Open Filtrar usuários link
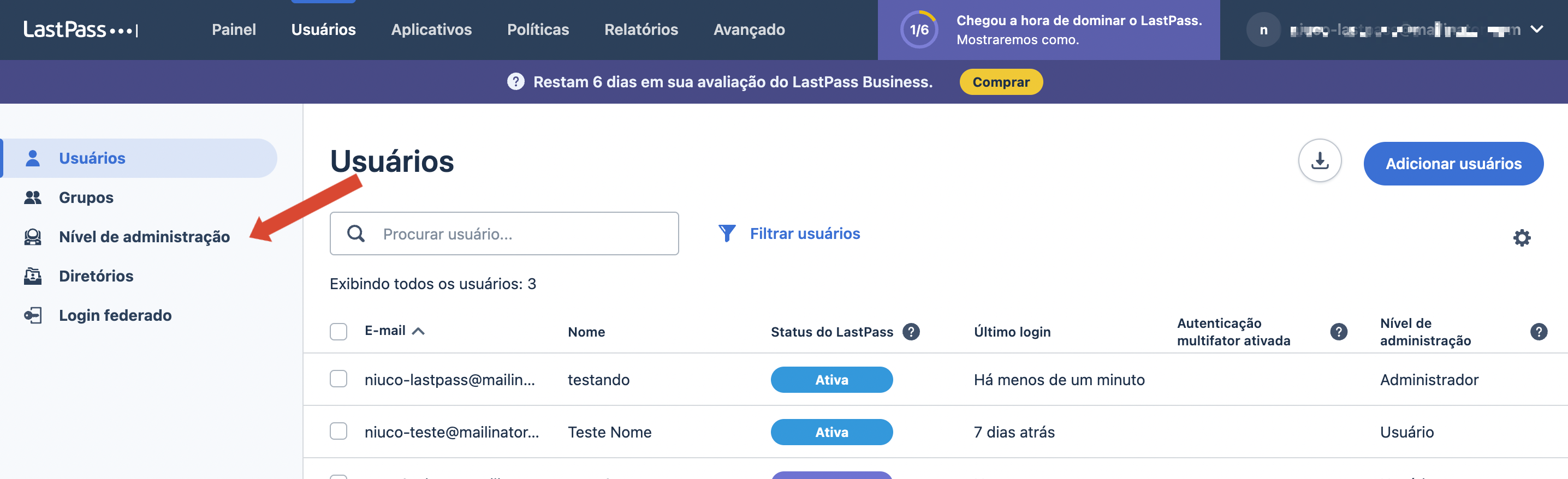 pos(805,233)
